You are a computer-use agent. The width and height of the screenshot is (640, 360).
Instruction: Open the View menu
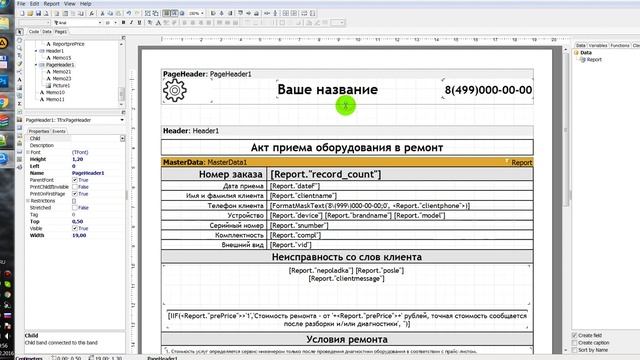(69, 4)
